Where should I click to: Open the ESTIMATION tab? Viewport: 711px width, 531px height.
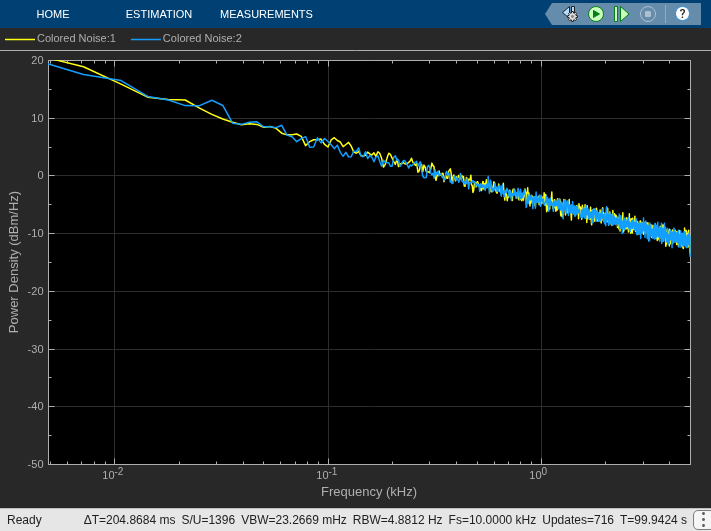pos(159,14)
